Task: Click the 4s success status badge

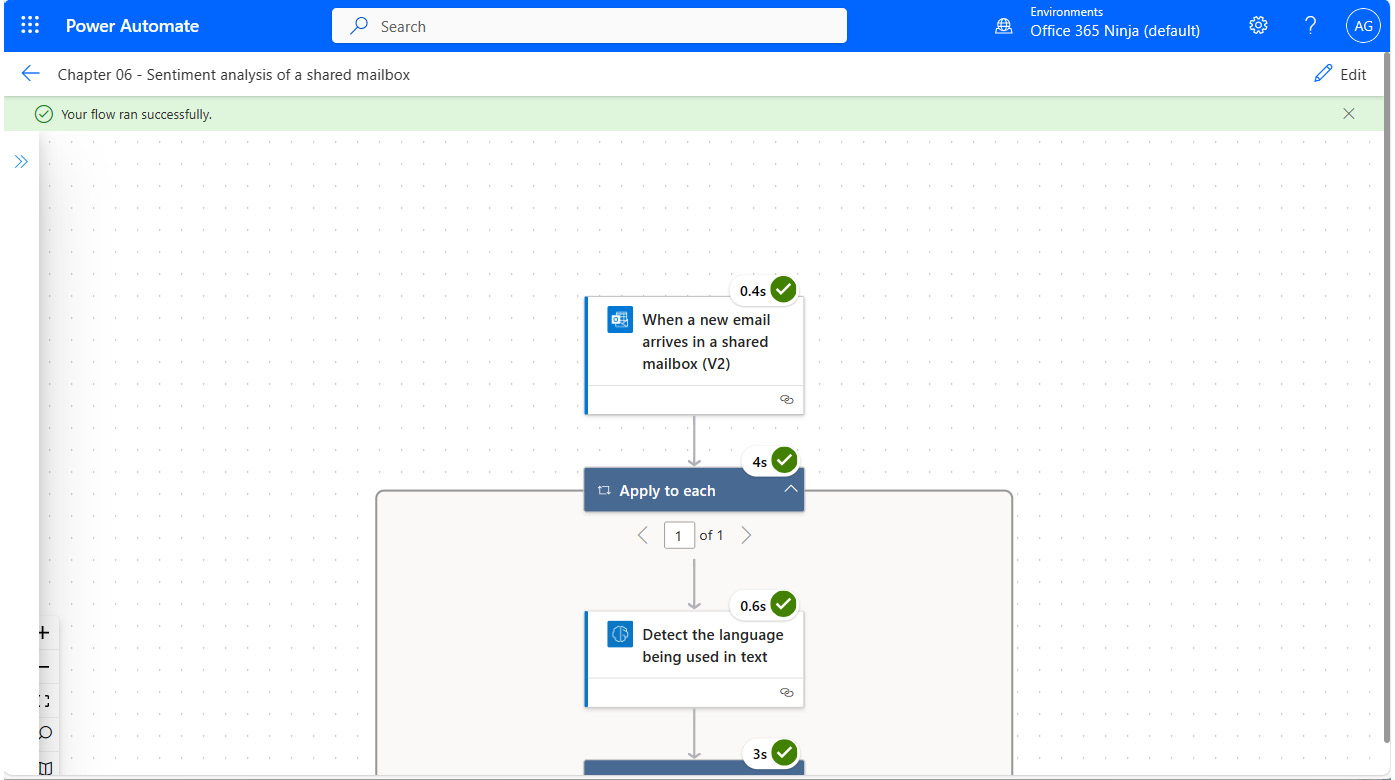Action: [x=772, y=461]
